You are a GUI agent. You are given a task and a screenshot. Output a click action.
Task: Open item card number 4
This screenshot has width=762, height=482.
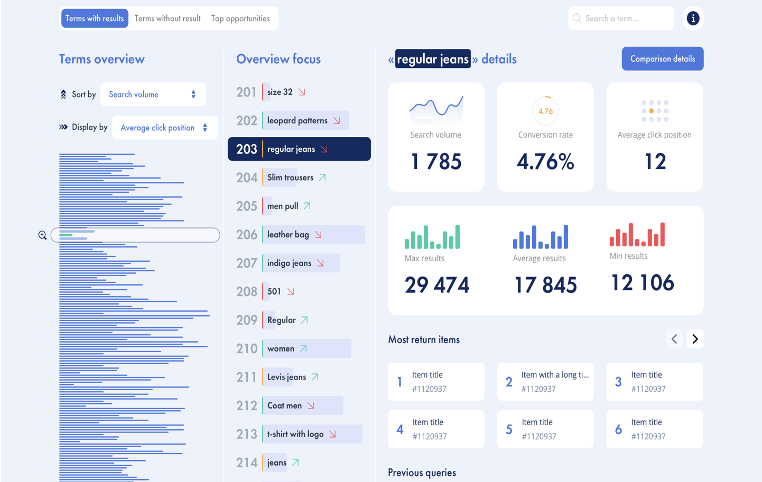(x=436, y=429)
